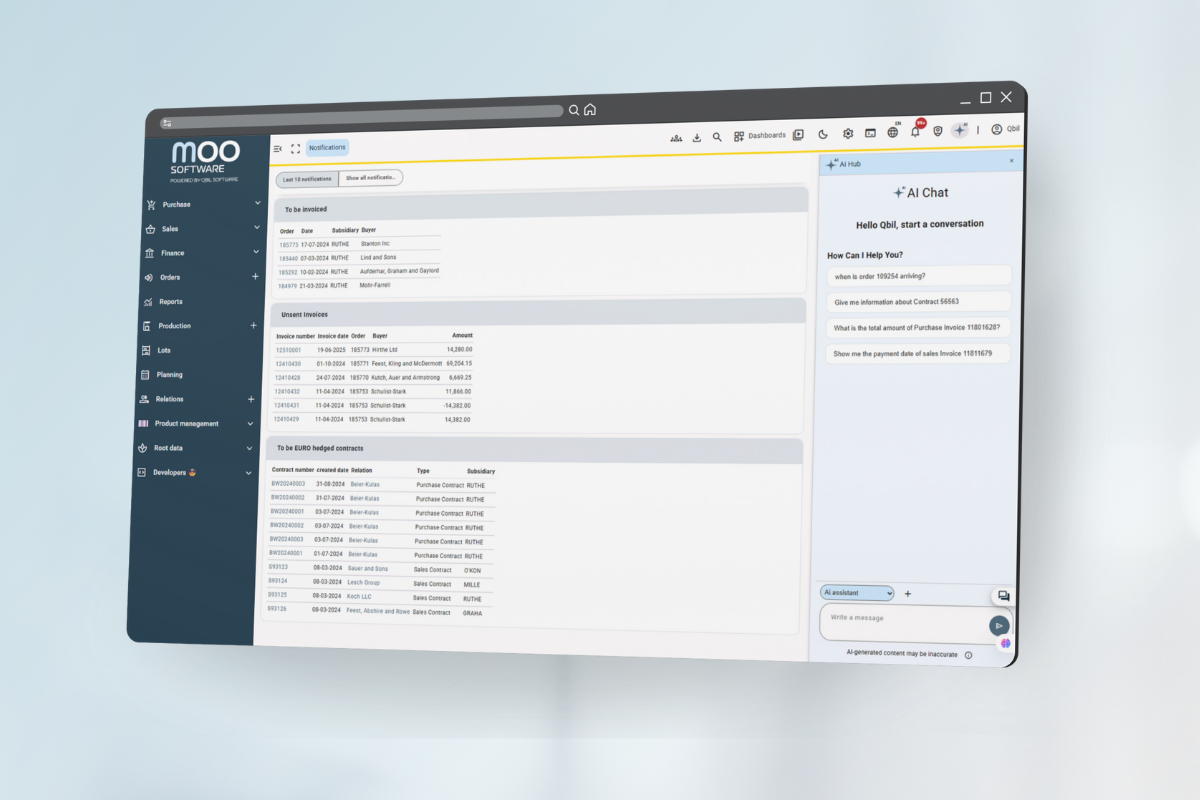Open the AI assistant dropdown

click(857, 593)
